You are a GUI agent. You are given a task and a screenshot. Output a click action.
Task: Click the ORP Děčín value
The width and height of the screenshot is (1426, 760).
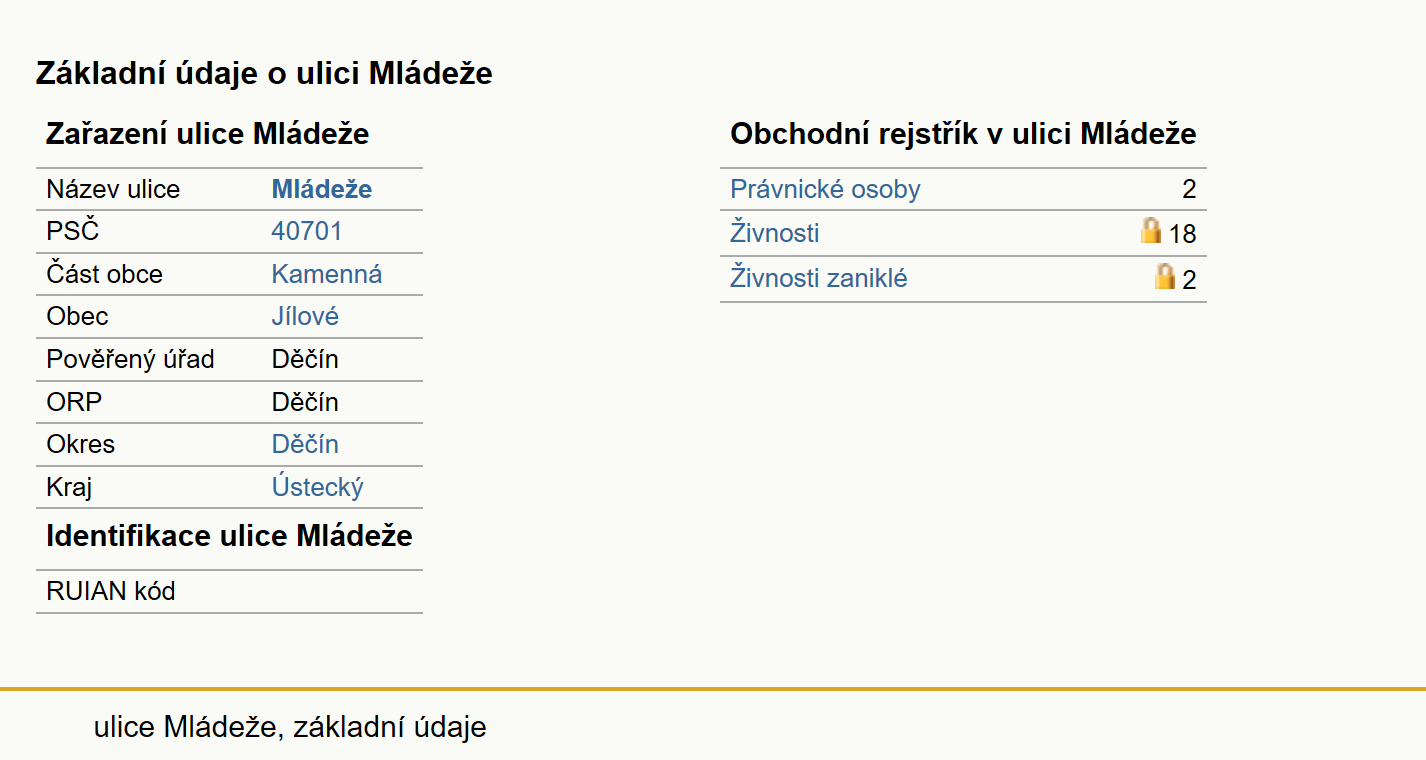305,402
